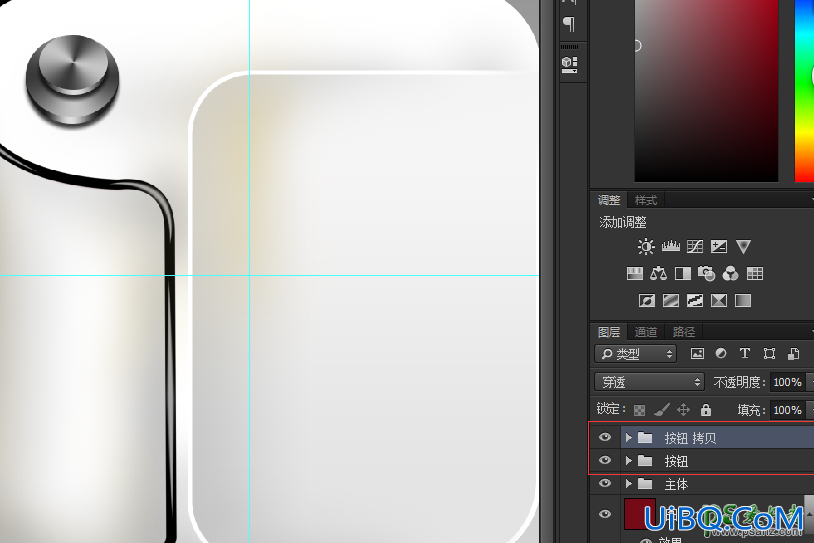Filter layers by pixel layers
The height and width of the screenshot is (543, 814).
[697, 354]
